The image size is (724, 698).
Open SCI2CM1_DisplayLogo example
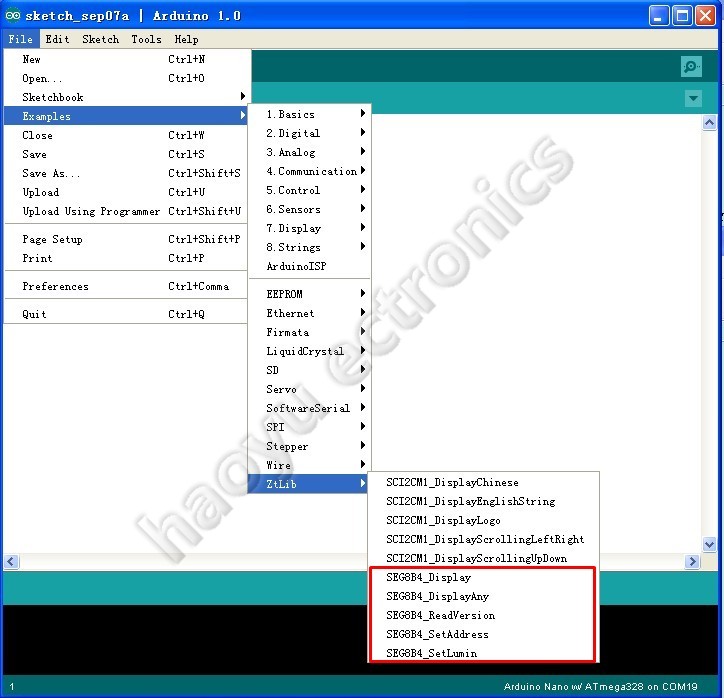coord(483,520)
